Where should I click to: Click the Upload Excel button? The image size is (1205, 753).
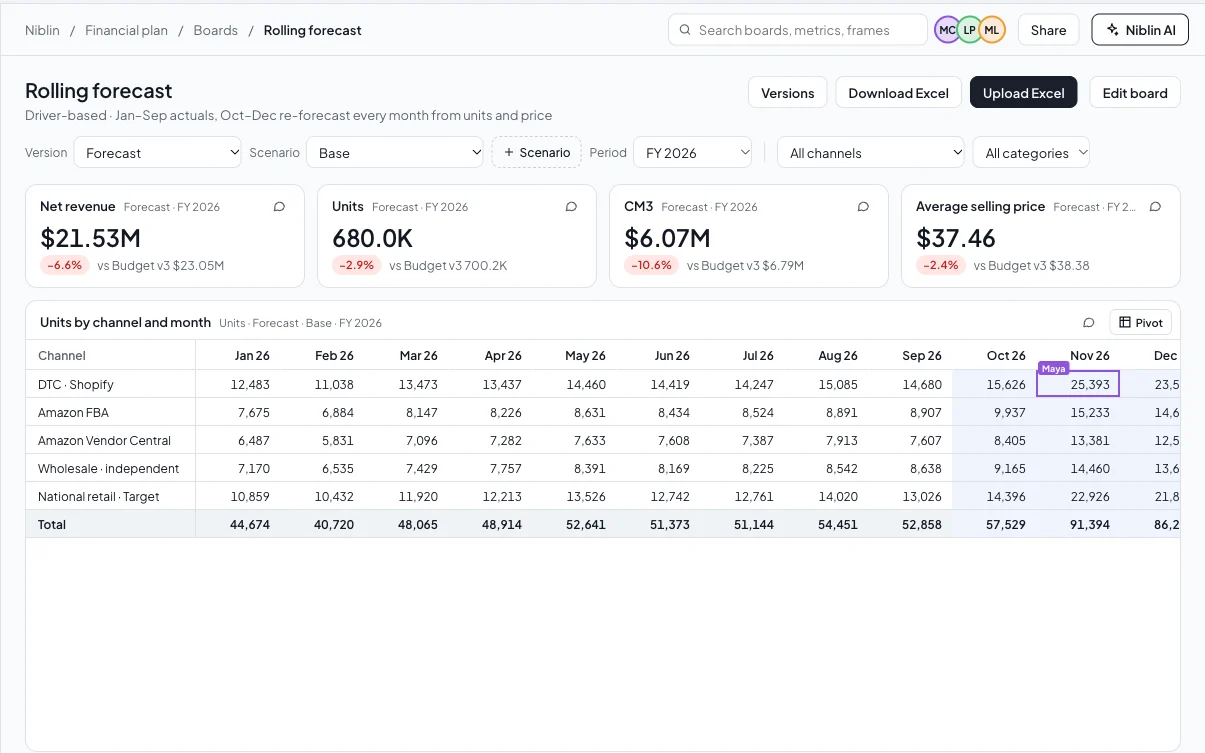pos(1023,93)
